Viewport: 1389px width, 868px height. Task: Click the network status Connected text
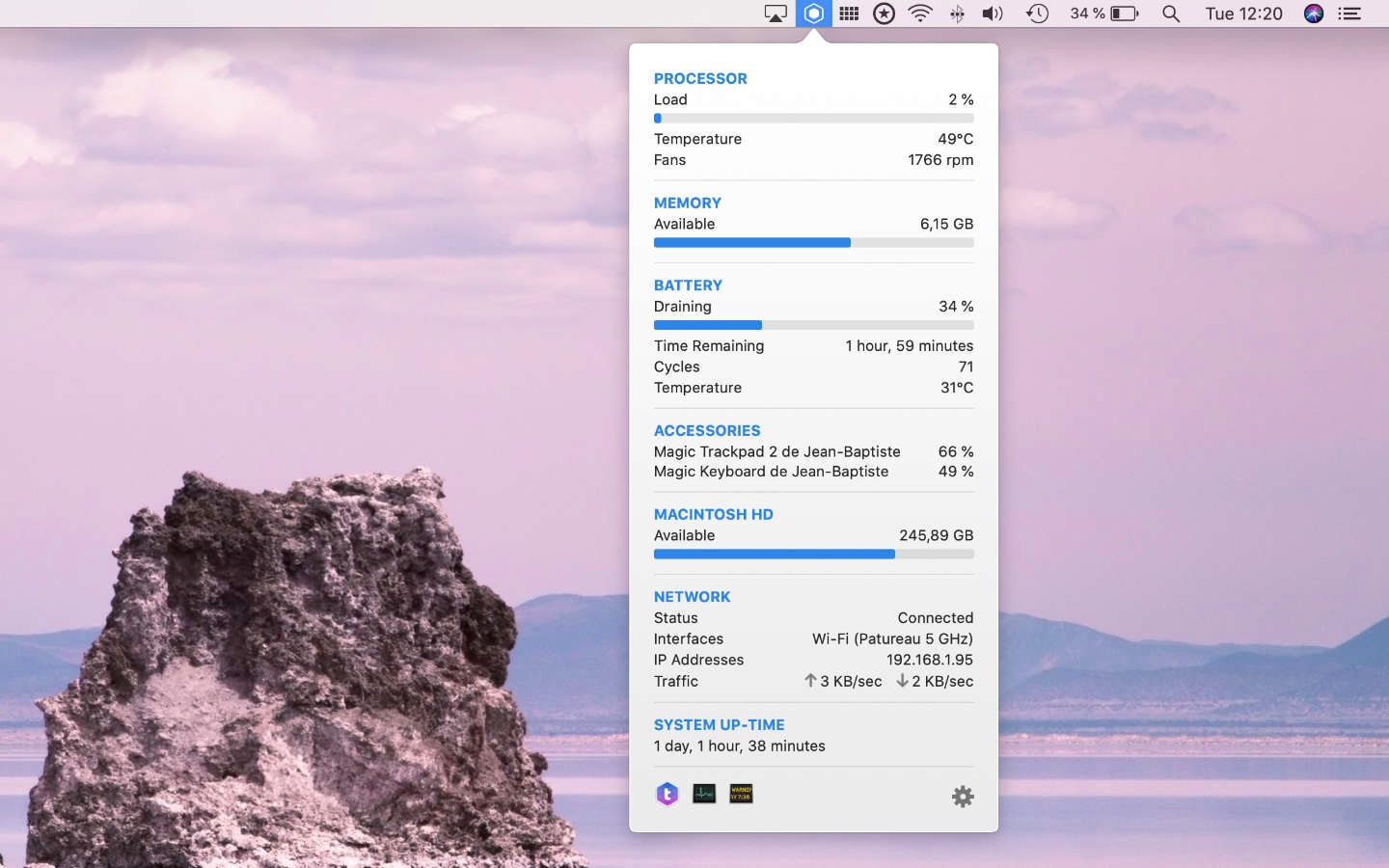point(935,618)
